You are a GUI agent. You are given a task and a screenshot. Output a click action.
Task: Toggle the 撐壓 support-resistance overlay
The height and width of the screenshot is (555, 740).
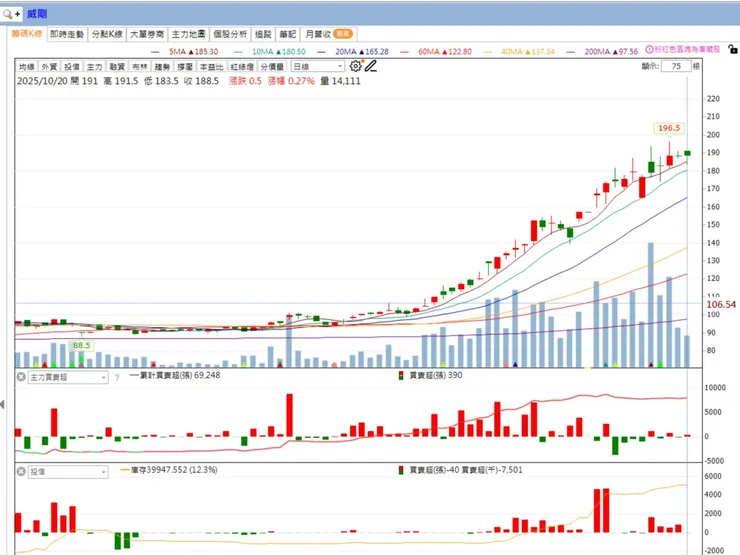[x=185, y=67]
